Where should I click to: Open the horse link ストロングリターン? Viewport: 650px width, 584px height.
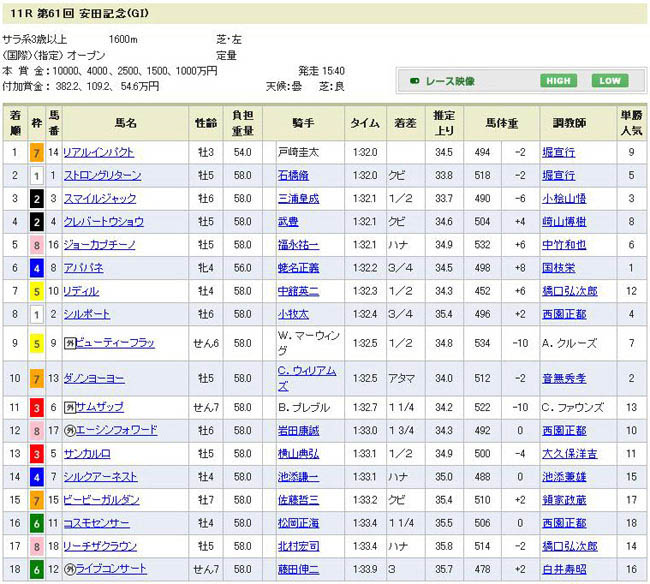pyautogui.click(x=101, y=175)
